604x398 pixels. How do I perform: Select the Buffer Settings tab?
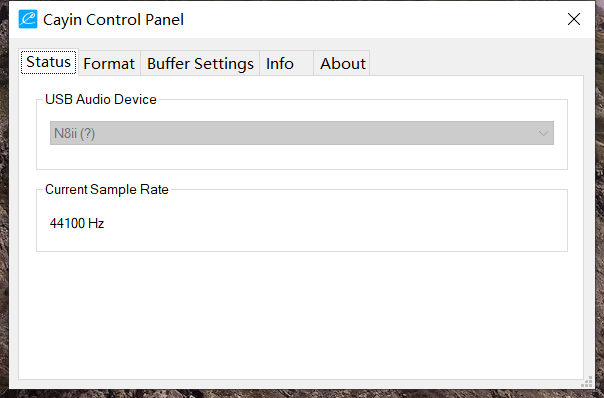200,64
